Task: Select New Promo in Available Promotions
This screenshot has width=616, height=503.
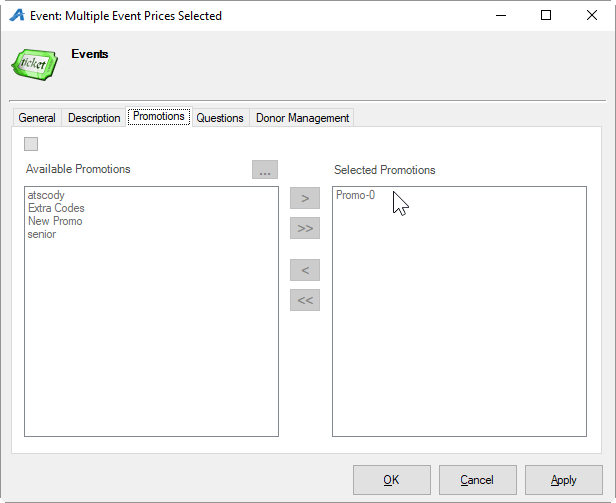Action: tap(55, 221)
